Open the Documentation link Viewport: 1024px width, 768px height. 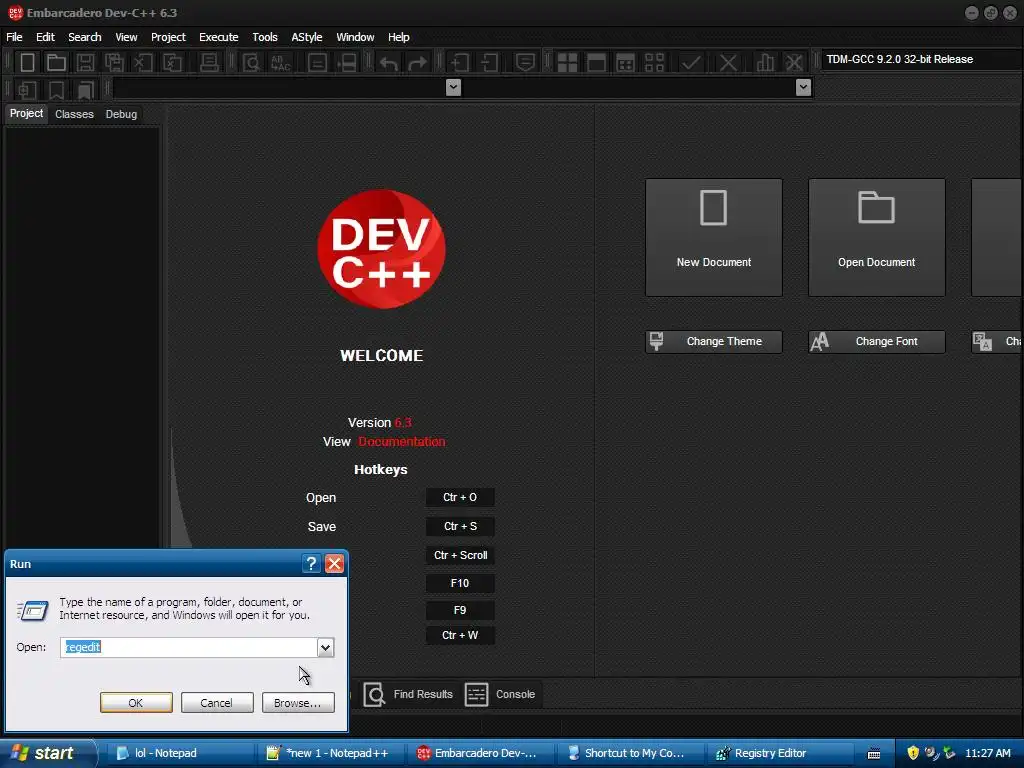[402, 441]
